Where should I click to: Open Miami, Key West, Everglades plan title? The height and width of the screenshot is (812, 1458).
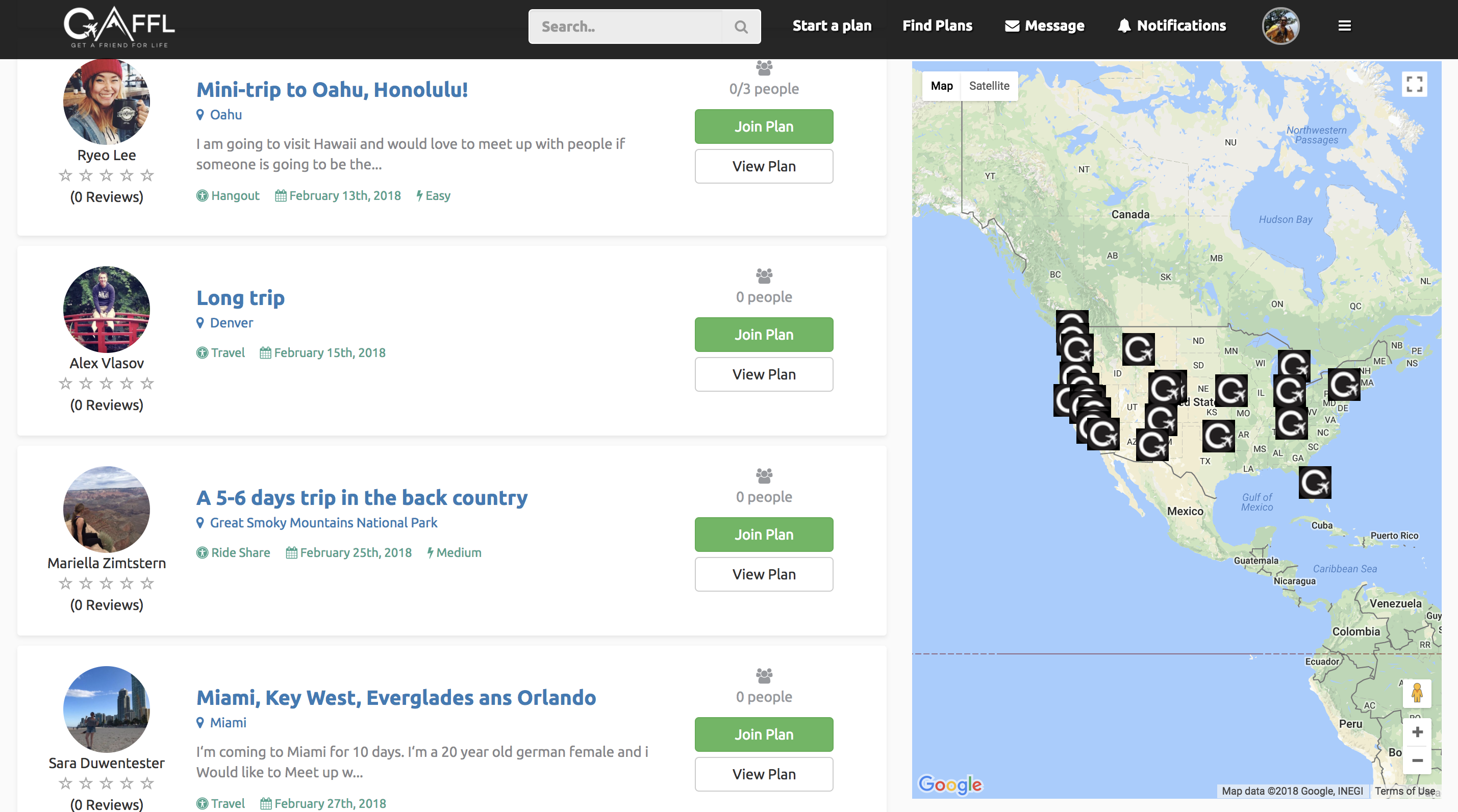click(x=396, y=698)
